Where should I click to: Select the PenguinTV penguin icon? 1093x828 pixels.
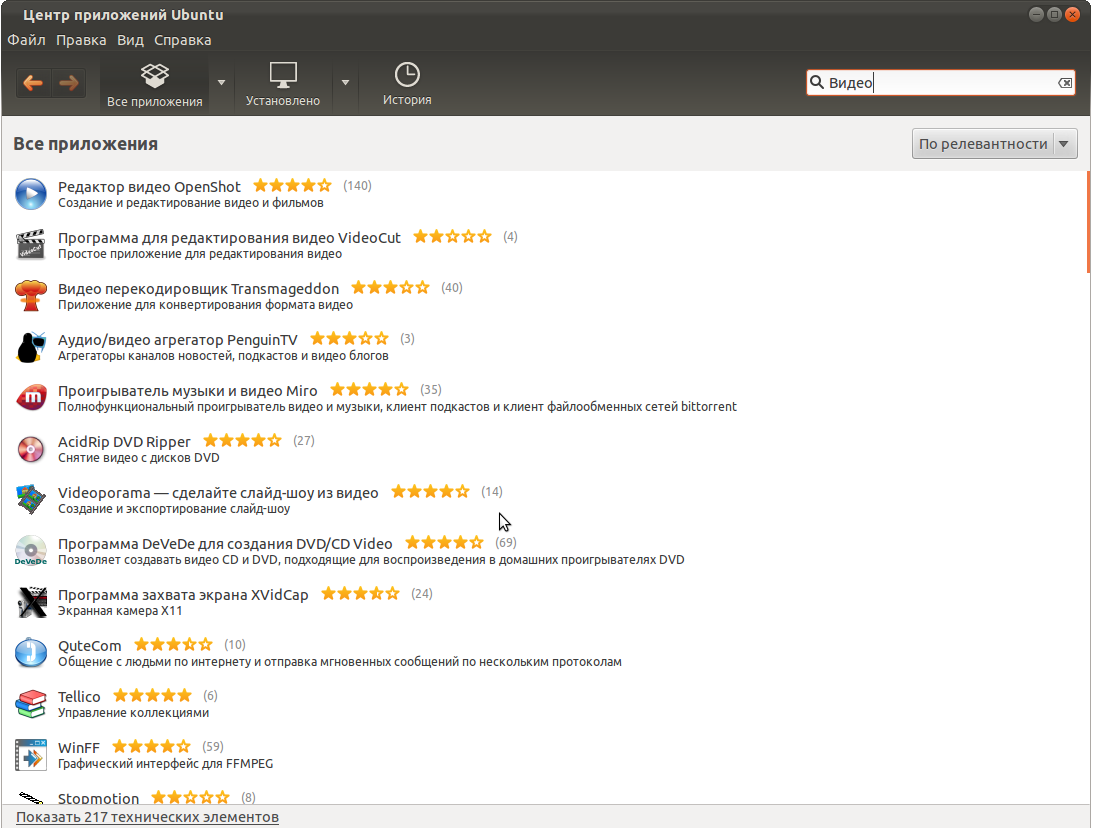click(31, 346)
